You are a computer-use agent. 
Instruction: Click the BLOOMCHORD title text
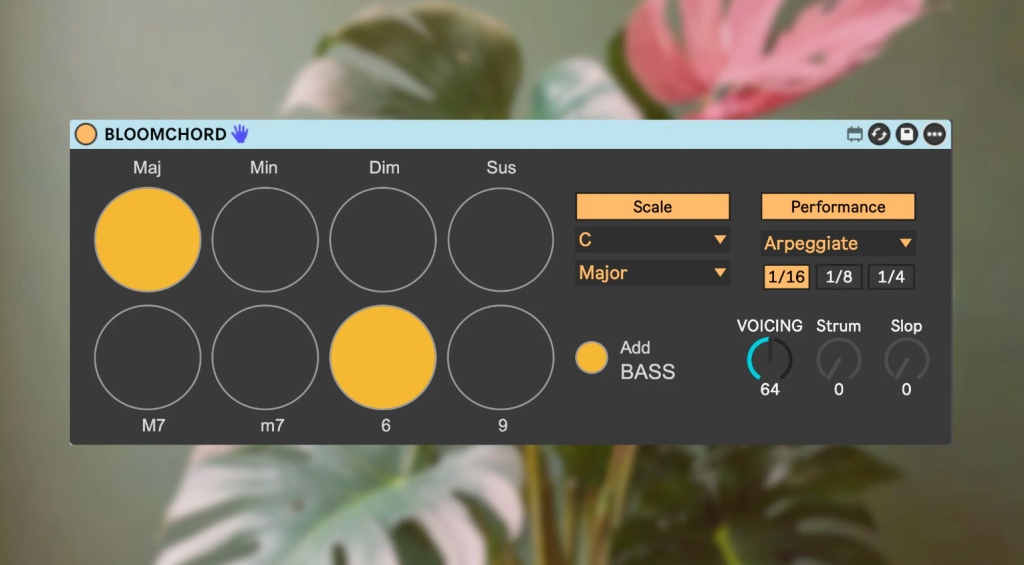coord(165,135)
